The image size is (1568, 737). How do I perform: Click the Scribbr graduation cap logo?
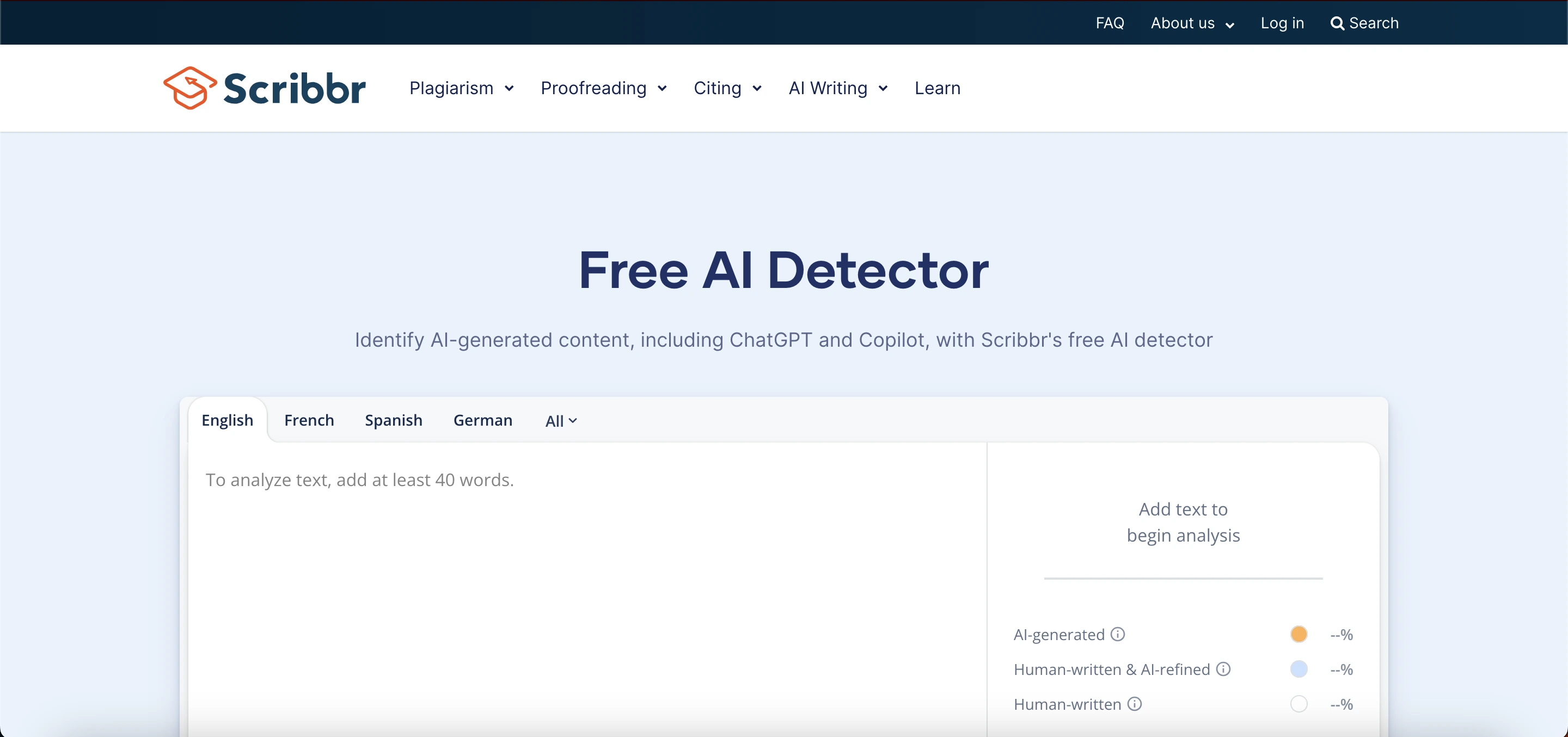coord(190,88)
